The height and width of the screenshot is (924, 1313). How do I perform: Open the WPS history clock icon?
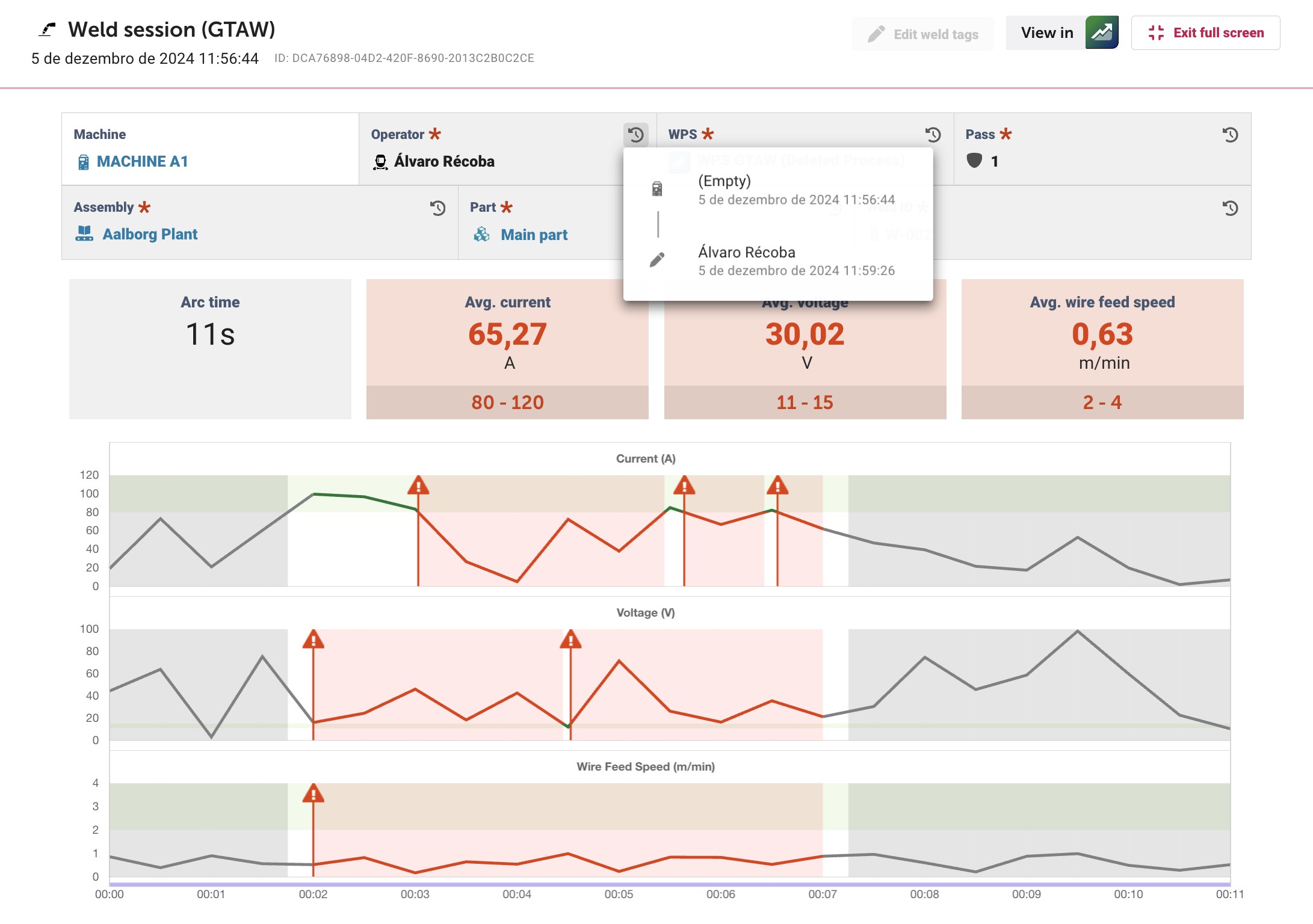tap(933, 135)
